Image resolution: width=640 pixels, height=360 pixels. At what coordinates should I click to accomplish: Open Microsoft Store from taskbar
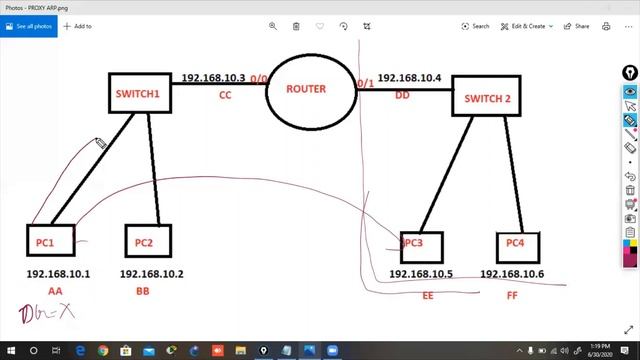pos(126,351)
